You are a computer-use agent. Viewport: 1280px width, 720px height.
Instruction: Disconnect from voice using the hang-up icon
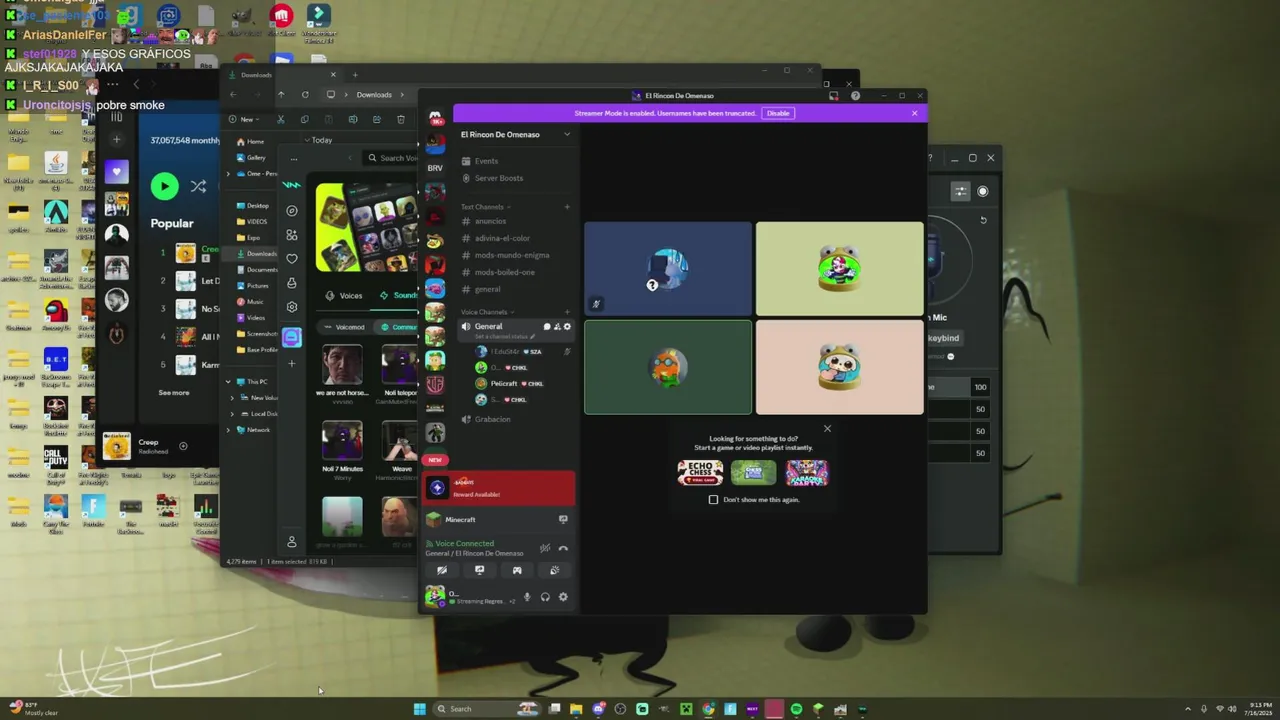click(x=563, y=548)
